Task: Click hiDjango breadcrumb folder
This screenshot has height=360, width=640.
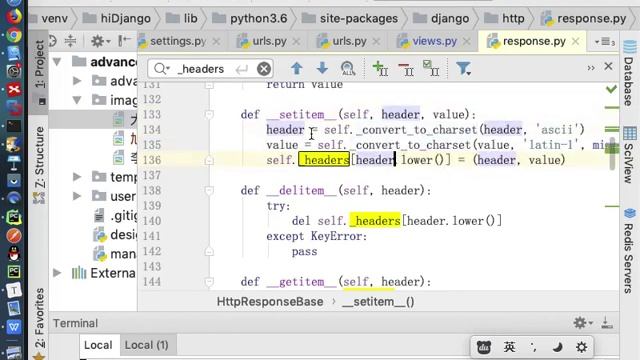Action: click(x=117, y=18)
